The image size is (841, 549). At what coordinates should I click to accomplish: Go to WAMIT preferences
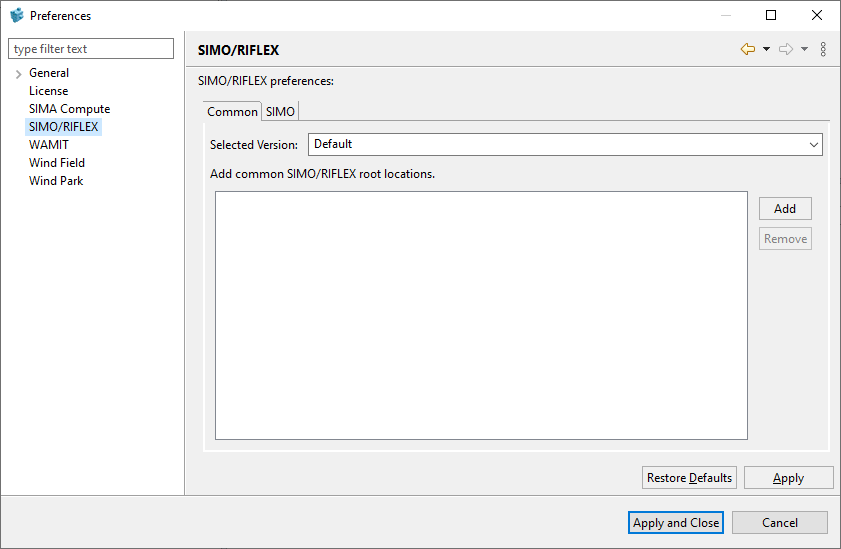point(49,145)
